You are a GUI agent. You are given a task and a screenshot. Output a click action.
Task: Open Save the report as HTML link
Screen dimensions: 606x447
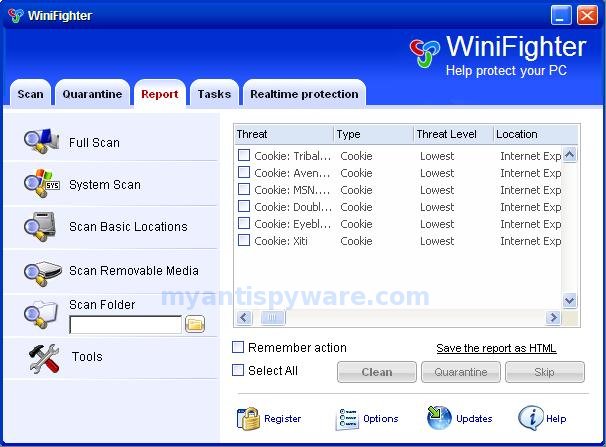pos(496,348)
